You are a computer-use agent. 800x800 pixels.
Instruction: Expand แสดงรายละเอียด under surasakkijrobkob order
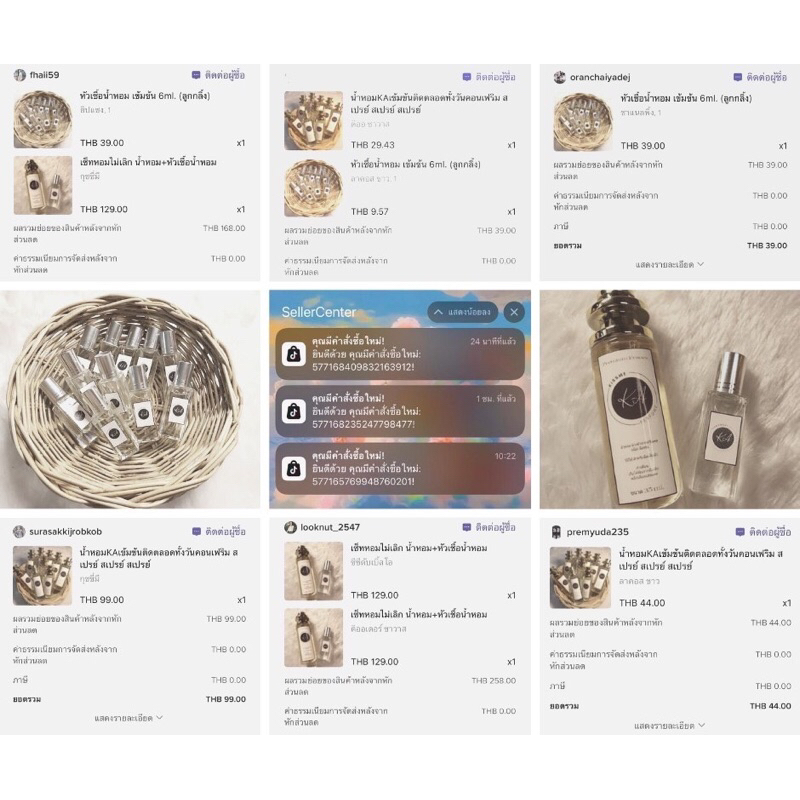129,718
